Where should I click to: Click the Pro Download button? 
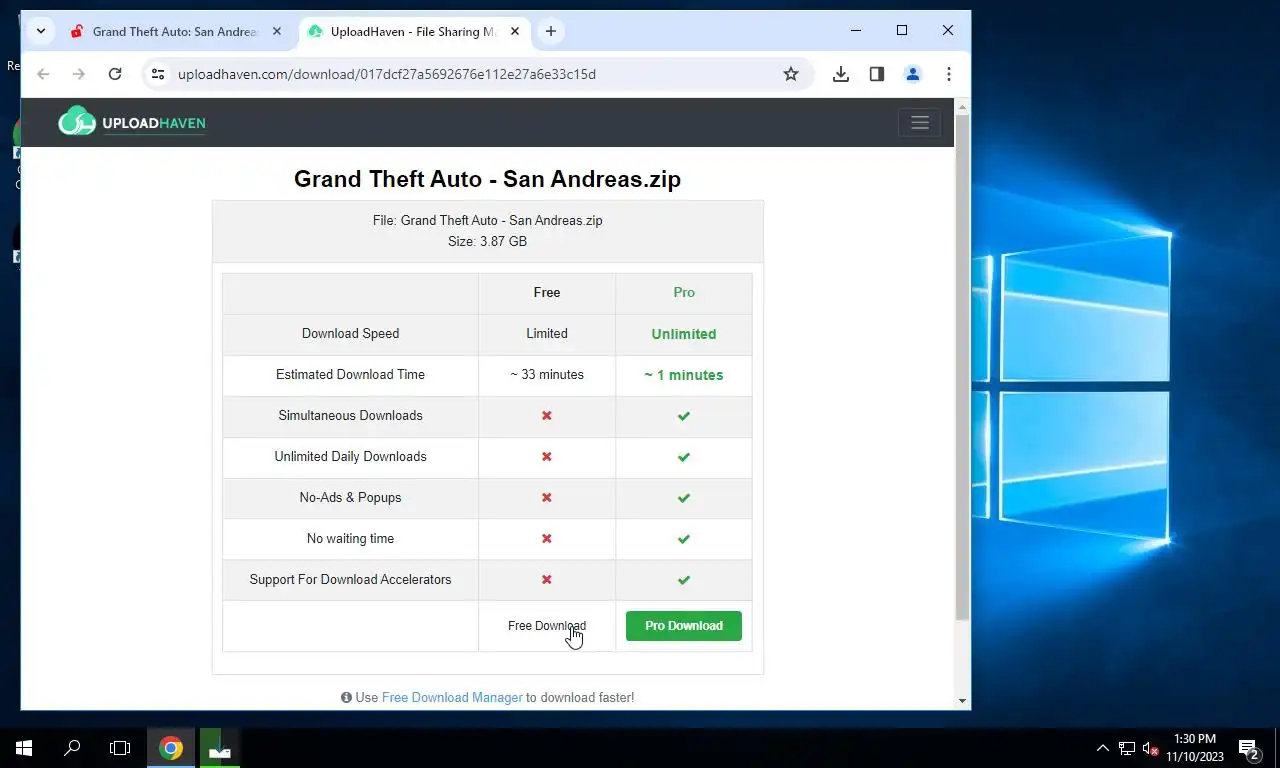pos(684,626)
